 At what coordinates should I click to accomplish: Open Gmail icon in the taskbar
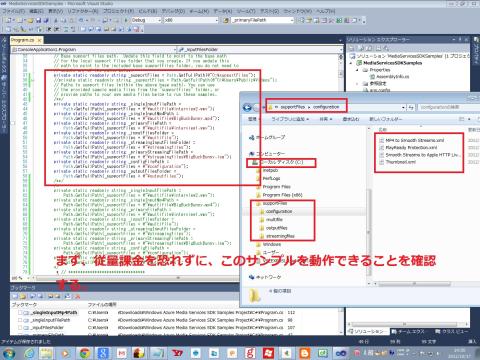click(121, 353)
